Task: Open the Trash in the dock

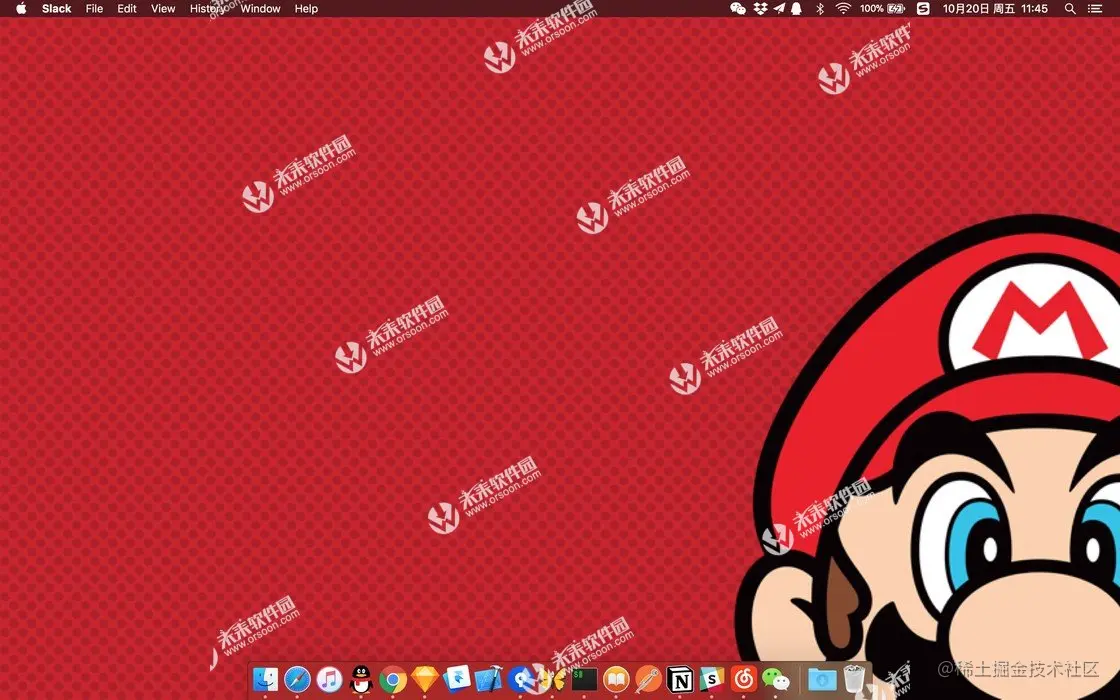Action: 854,679
